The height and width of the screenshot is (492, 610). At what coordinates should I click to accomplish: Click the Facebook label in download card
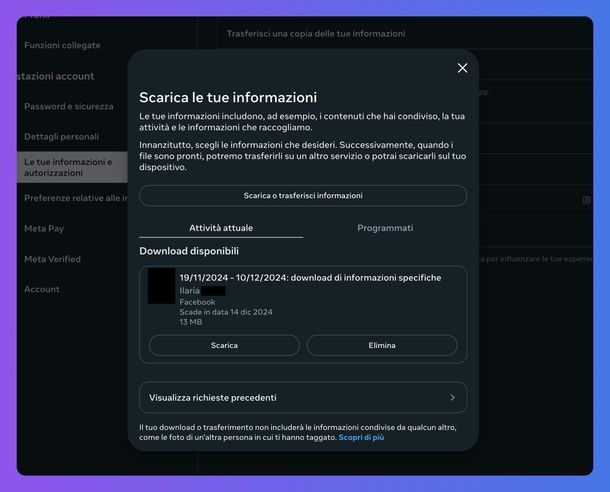[197, 302]
